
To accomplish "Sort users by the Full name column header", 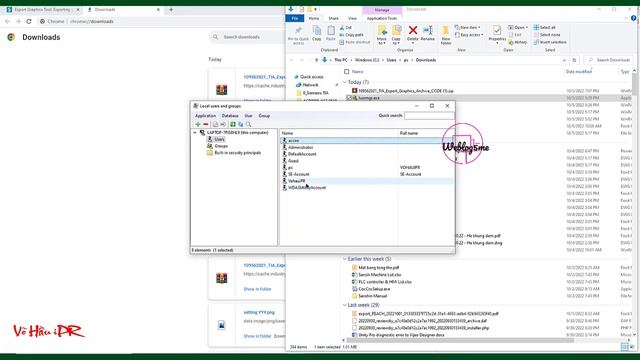I will tap(425, 133).
